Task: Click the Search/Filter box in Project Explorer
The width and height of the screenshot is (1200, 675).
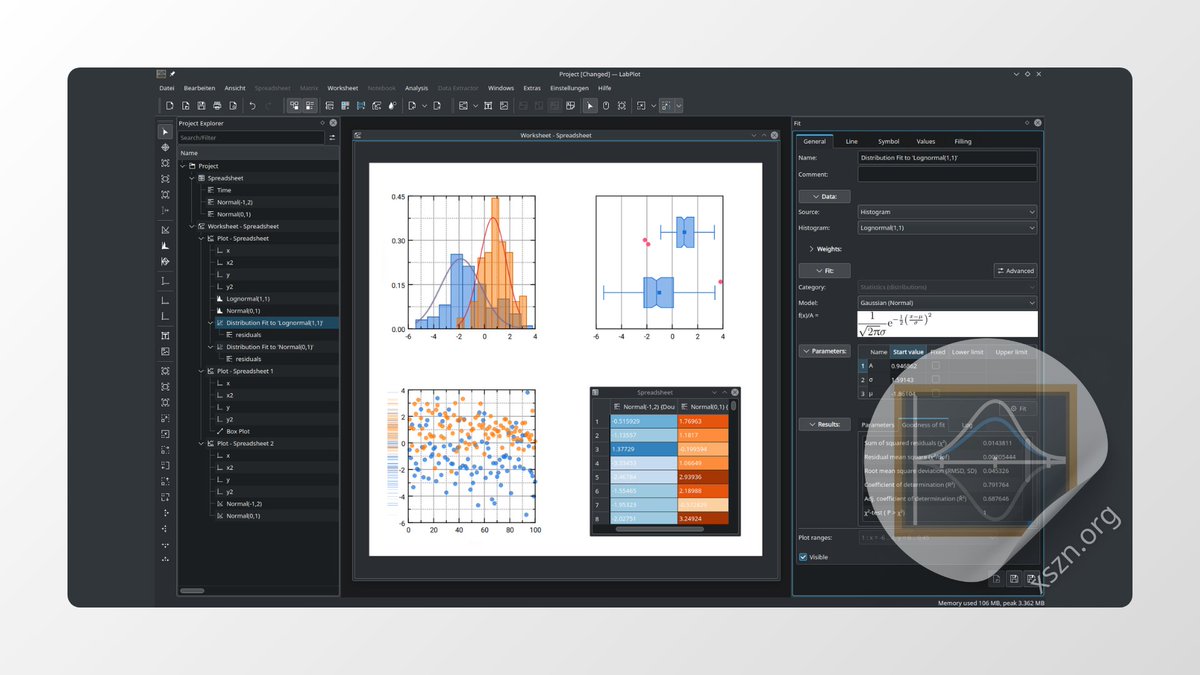Action: [251, 137]
